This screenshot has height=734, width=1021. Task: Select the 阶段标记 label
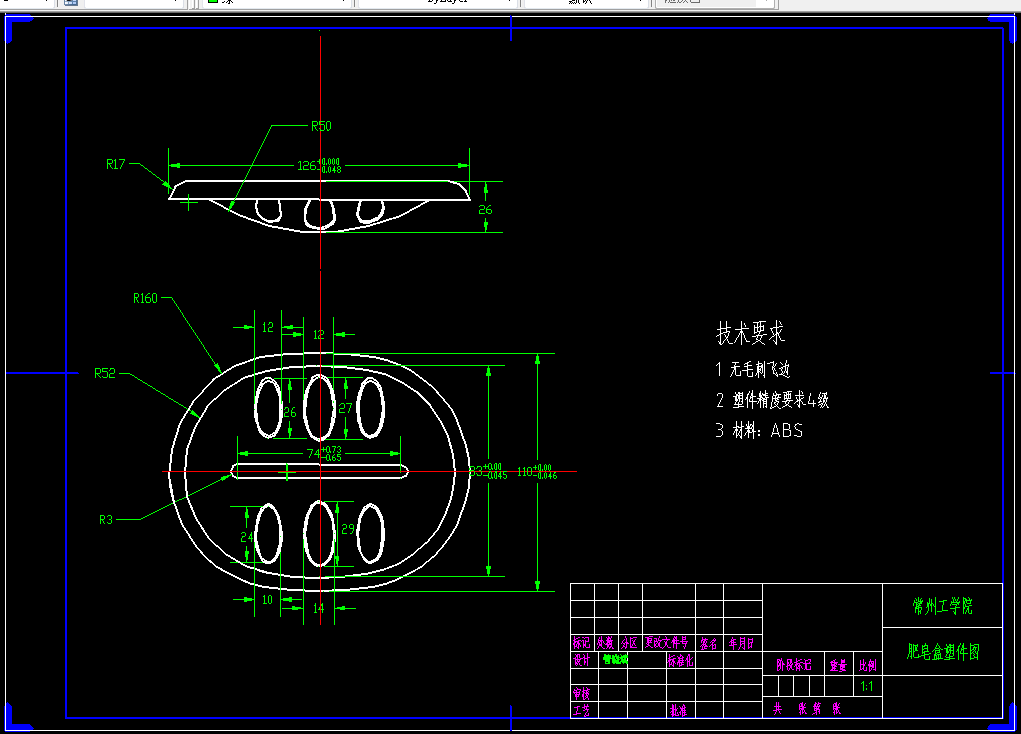click(794, 665)
